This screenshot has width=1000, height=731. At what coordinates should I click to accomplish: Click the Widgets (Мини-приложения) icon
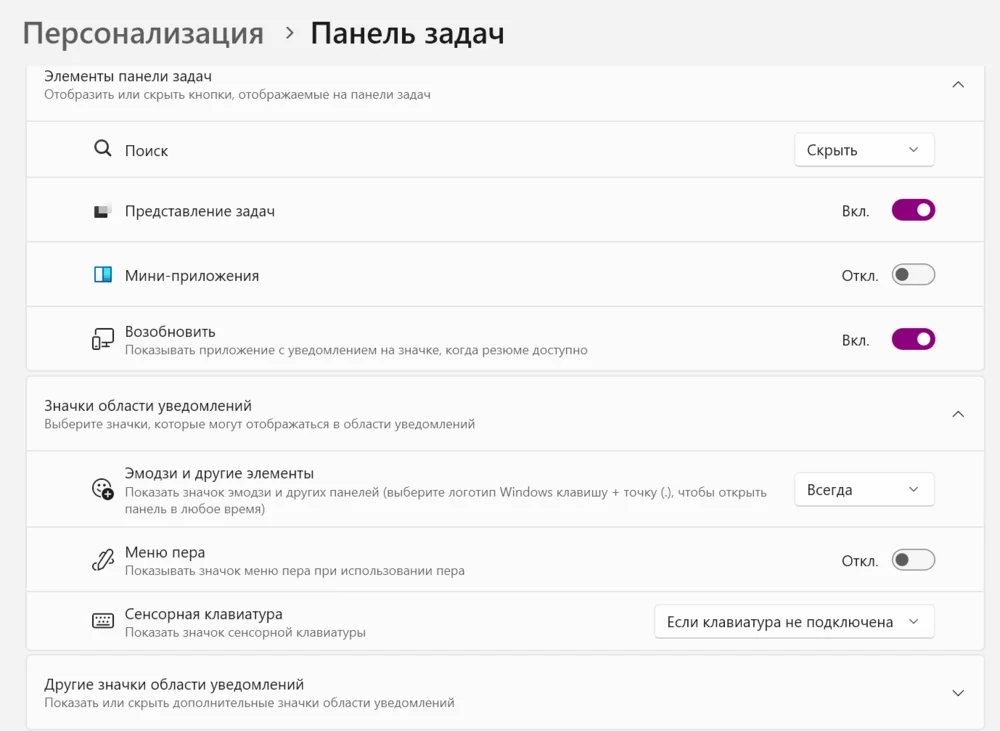point(103,275)
